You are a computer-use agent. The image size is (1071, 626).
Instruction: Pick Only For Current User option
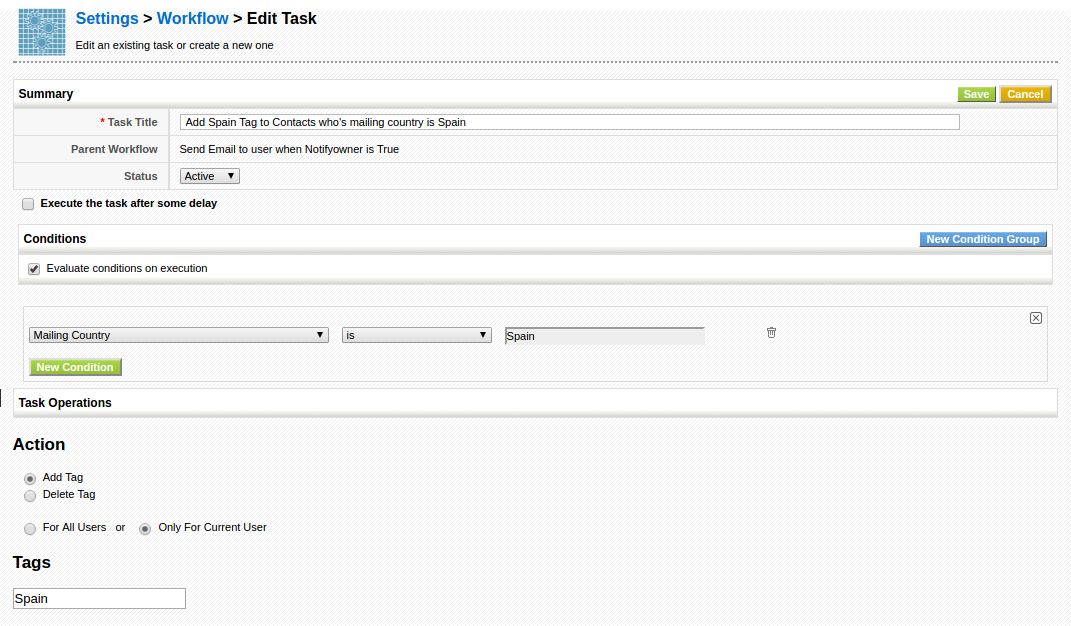pyautogui.click(x=145, y=529)
